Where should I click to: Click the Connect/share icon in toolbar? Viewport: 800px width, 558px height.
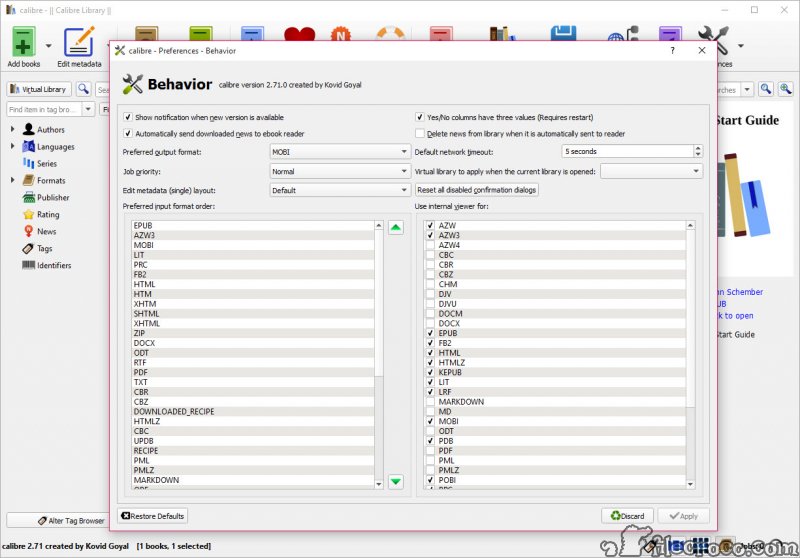point(623,34)
